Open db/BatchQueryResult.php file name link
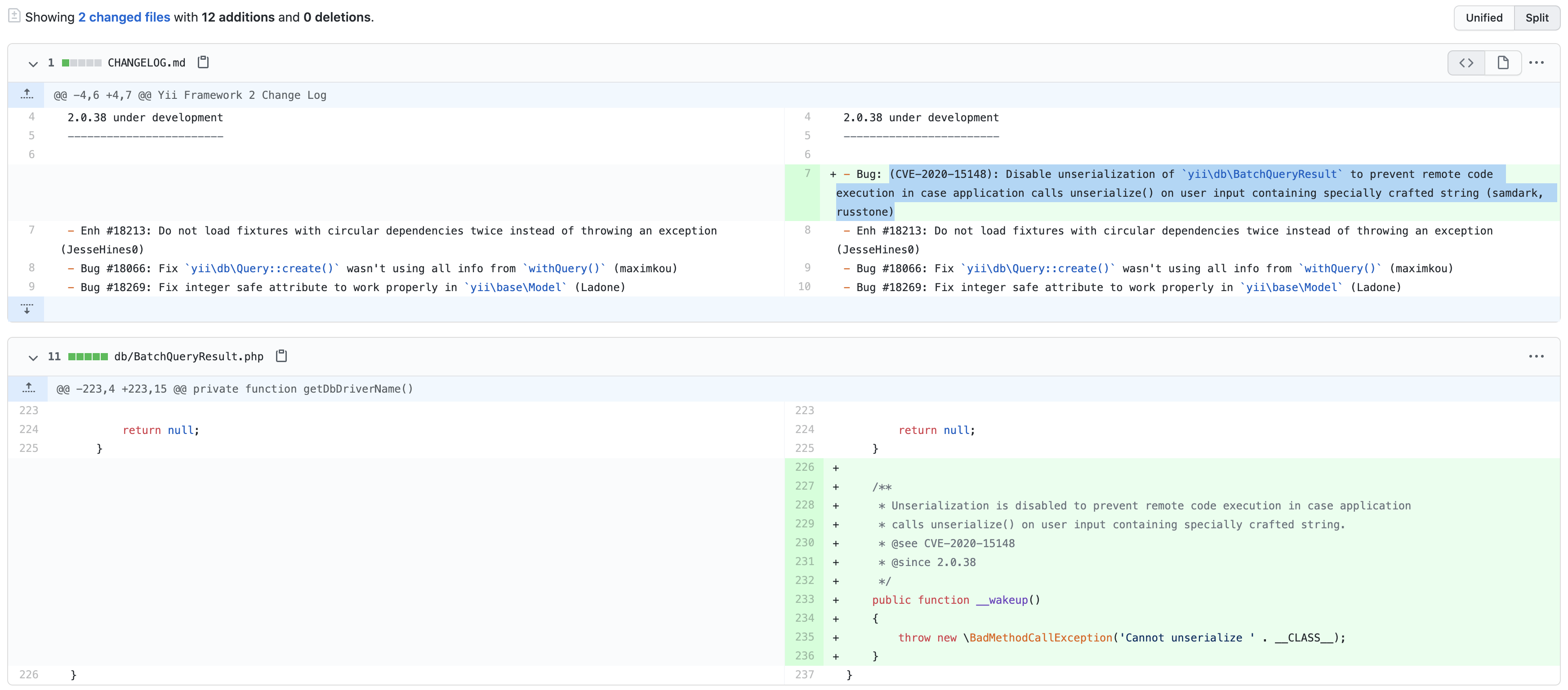Screen dimensions: 1568x690 (189, 357)
